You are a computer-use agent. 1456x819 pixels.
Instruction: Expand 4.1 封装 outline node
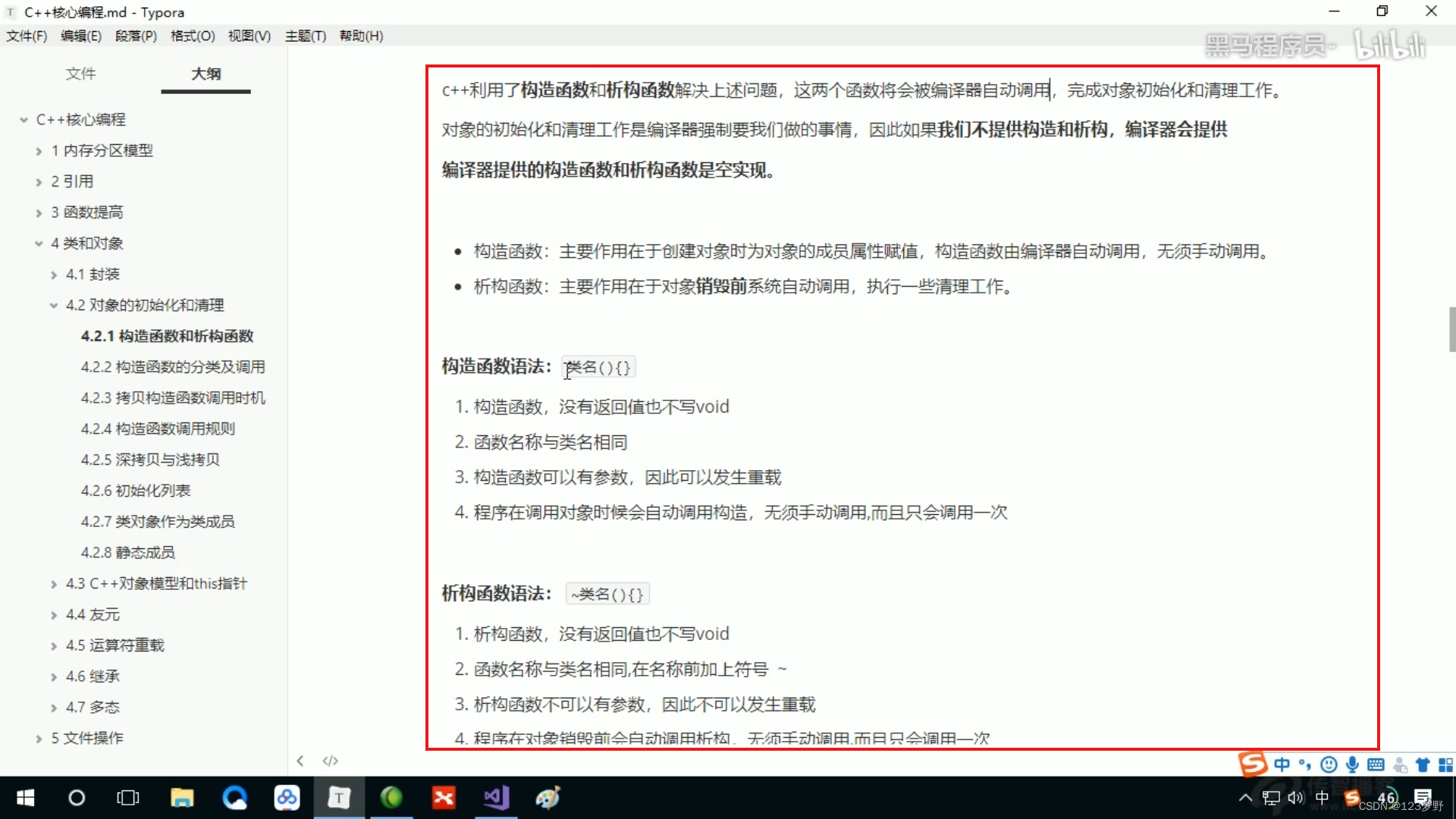click(54, 275)
